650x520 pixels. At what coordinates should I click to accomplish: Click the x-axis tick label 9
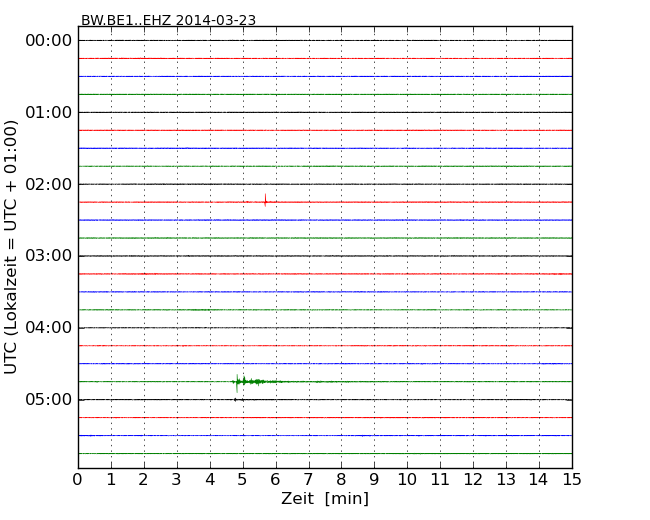pos(374,480)
